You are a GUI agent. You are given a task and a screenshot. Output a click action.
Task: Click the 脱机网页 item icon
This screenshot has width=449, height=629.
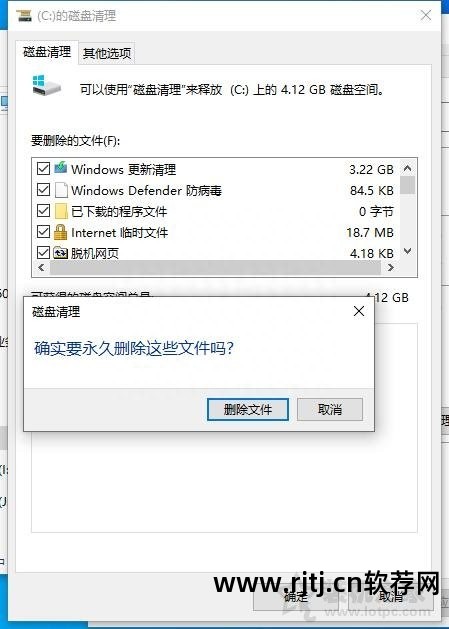coord(60,253)
